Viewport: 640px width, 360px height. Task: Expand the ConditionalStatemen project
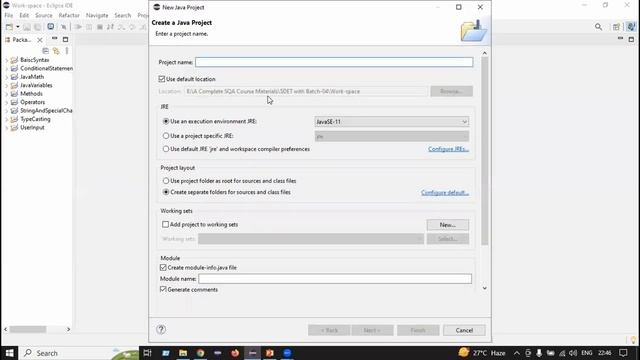coord(7,69)
